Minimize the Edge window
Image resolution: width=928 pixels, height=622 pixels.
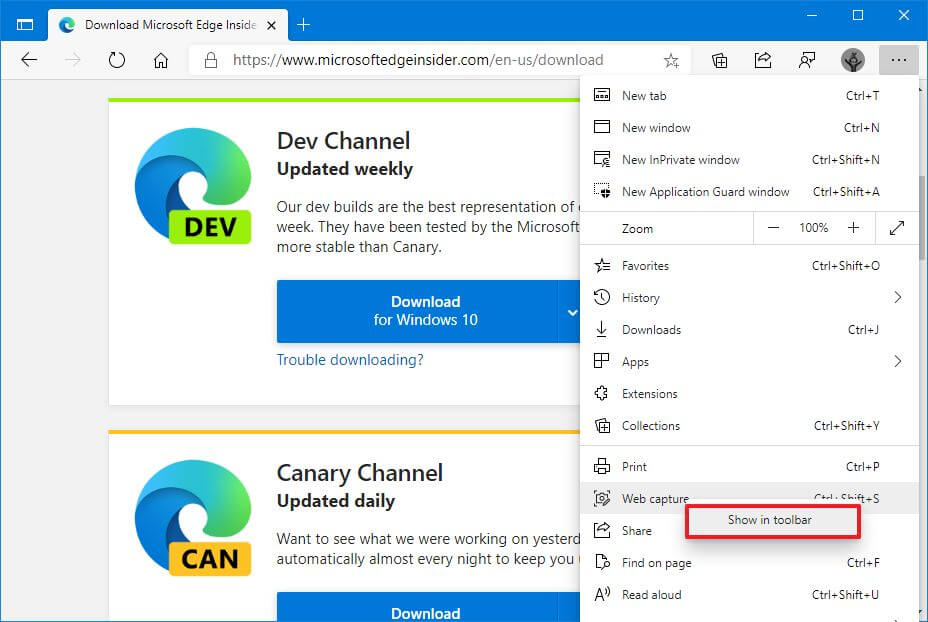[x=812, y=15]
